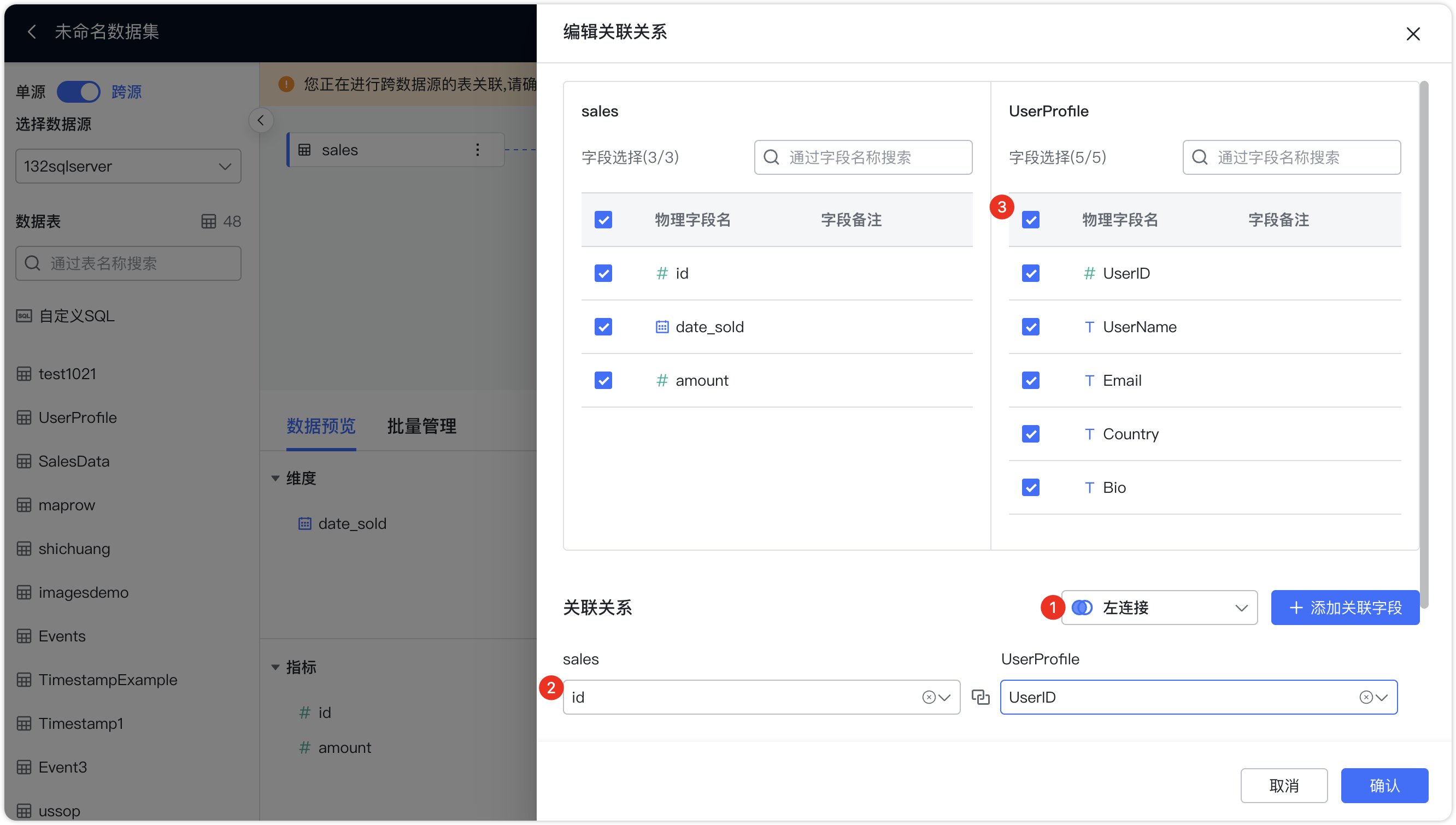Toggle the select-all checkbox for sales fields
Viewport: 1456px width, 825px height.
coord(603,220)
